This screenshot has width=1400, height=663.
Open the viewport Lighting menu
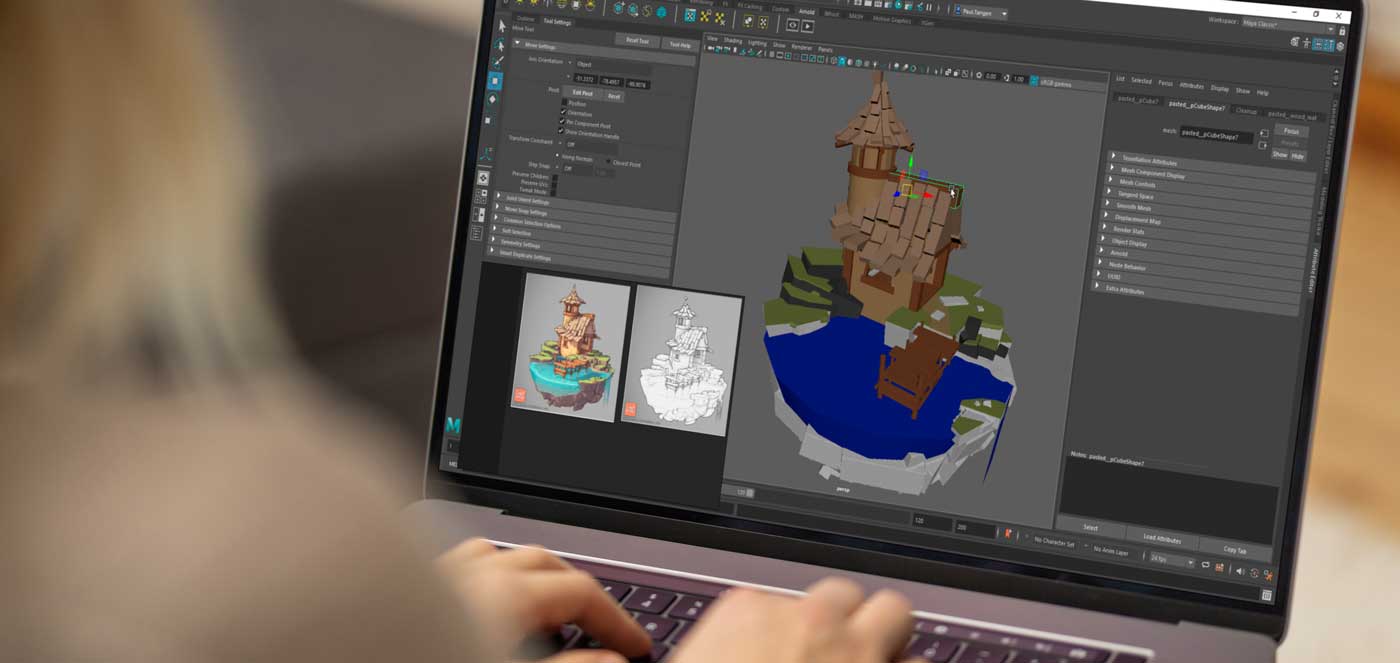coord(757,43)
